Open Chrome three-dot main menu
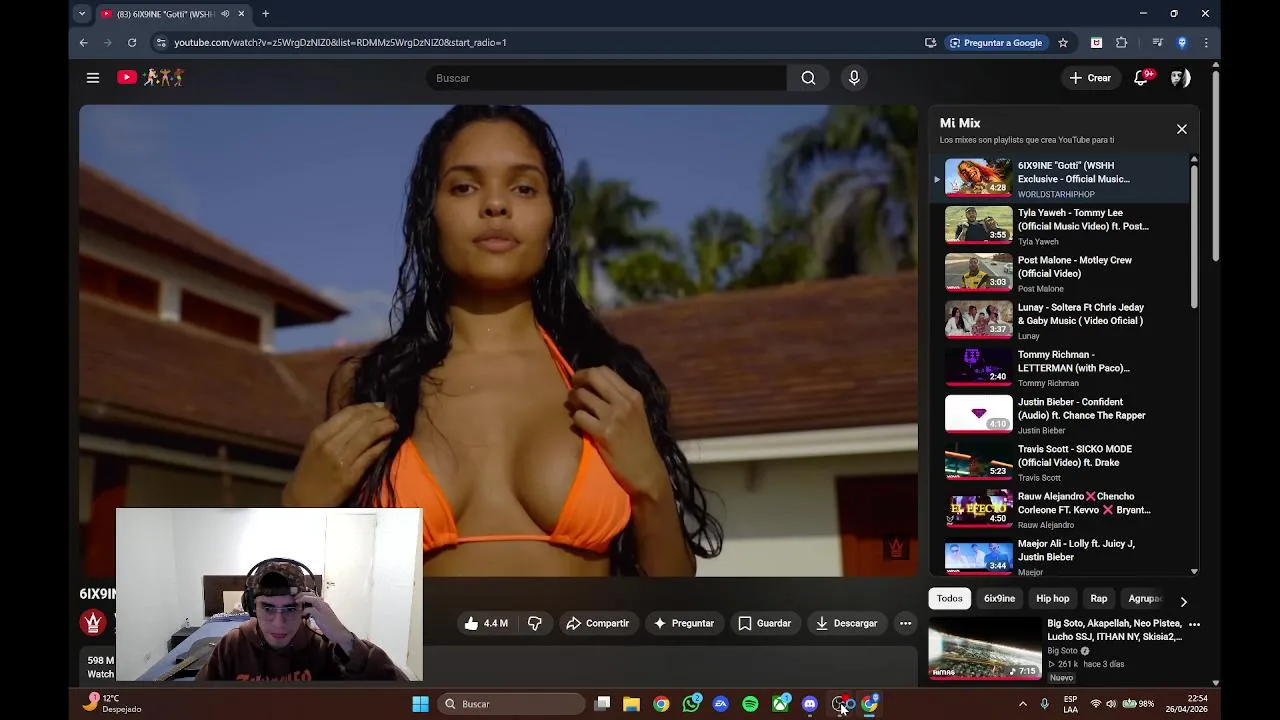 [1206, 43]
